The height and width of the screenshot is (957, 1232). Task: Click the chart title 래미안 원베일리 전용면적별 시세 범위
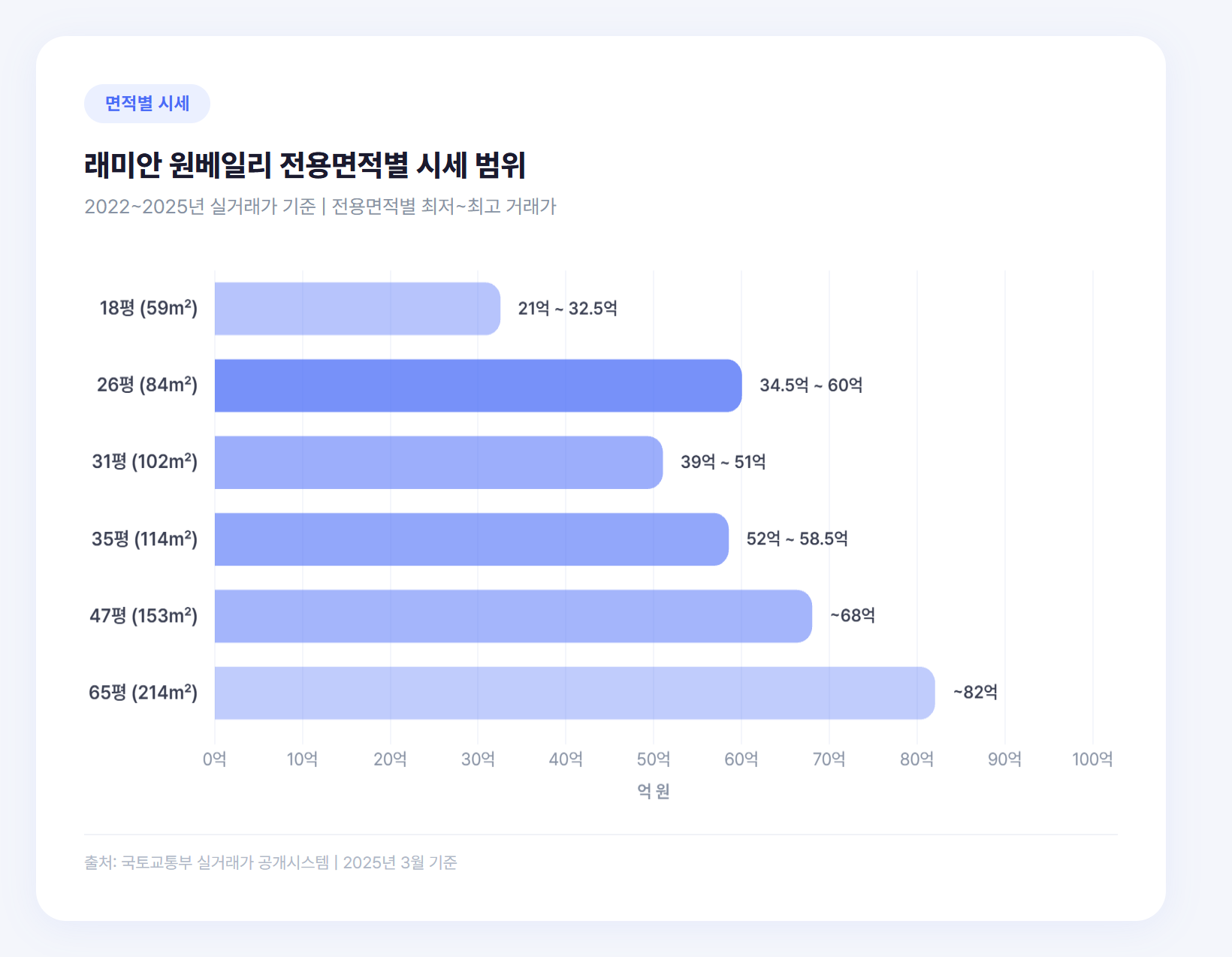[x=305, y=165]
